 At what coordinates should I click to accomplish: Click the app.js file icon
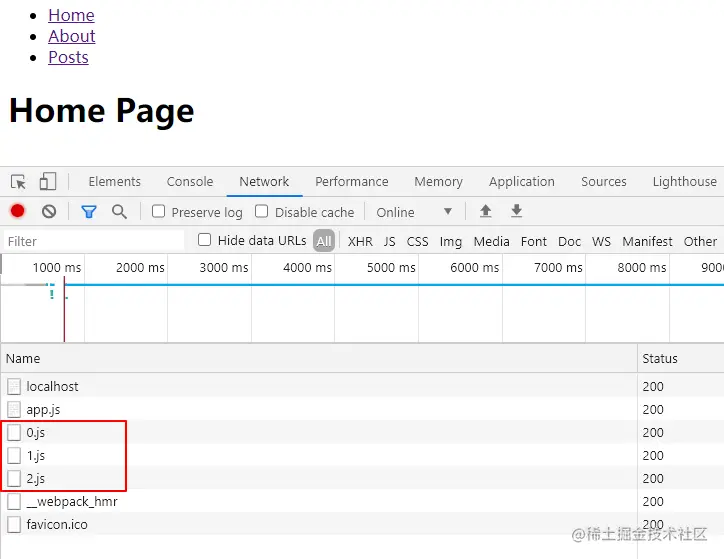click(14, 409)
